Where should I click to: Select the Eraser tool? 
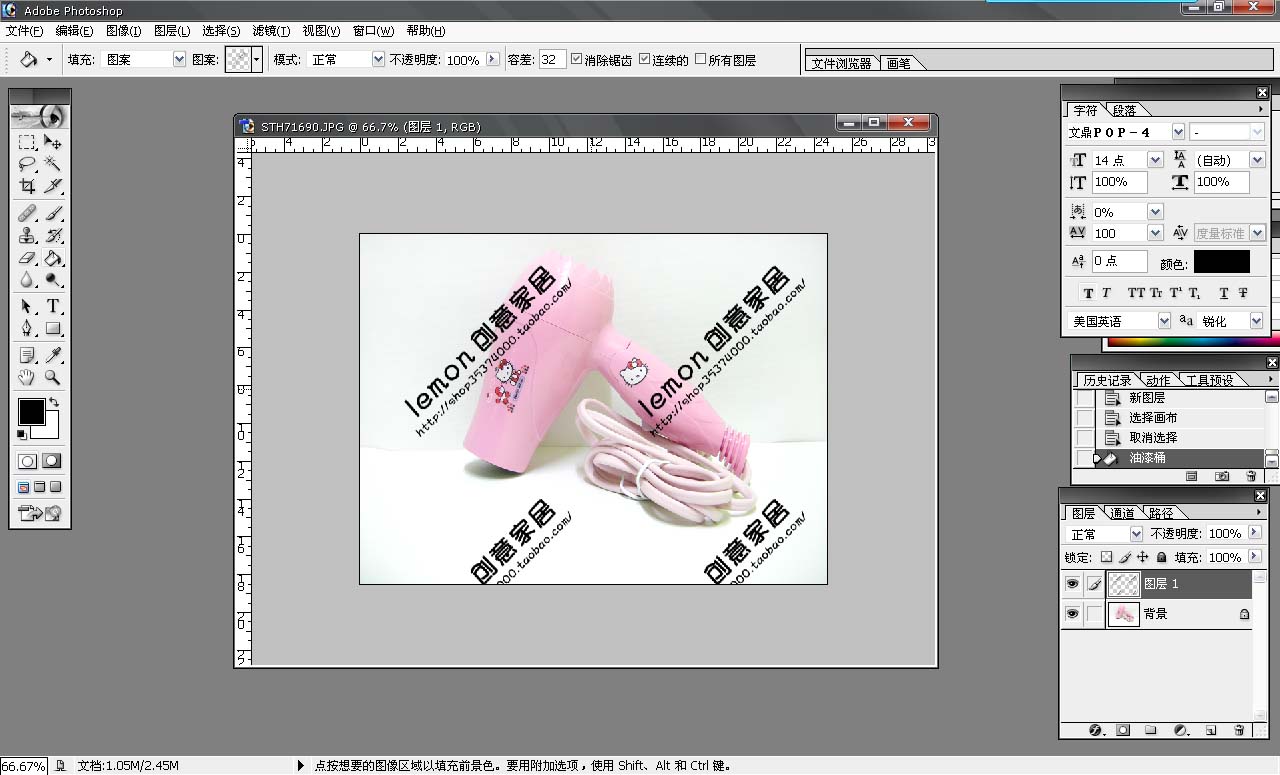tap(27, 257)
